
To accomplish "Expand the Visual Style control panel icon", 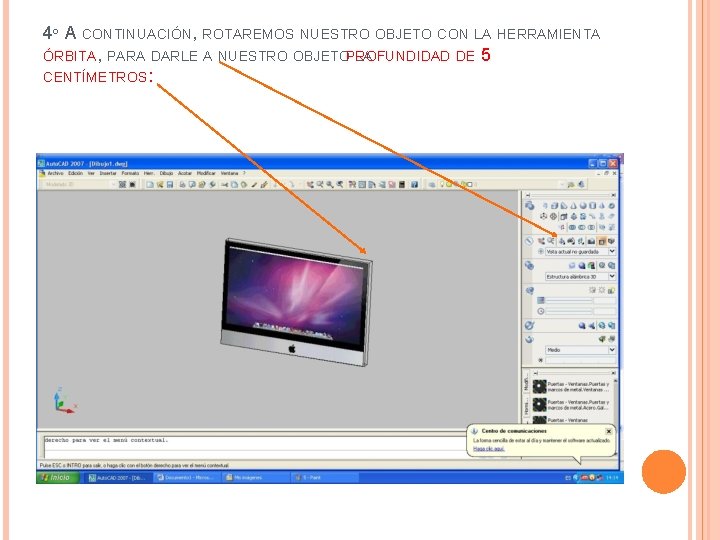I will (x=529, y=265).
